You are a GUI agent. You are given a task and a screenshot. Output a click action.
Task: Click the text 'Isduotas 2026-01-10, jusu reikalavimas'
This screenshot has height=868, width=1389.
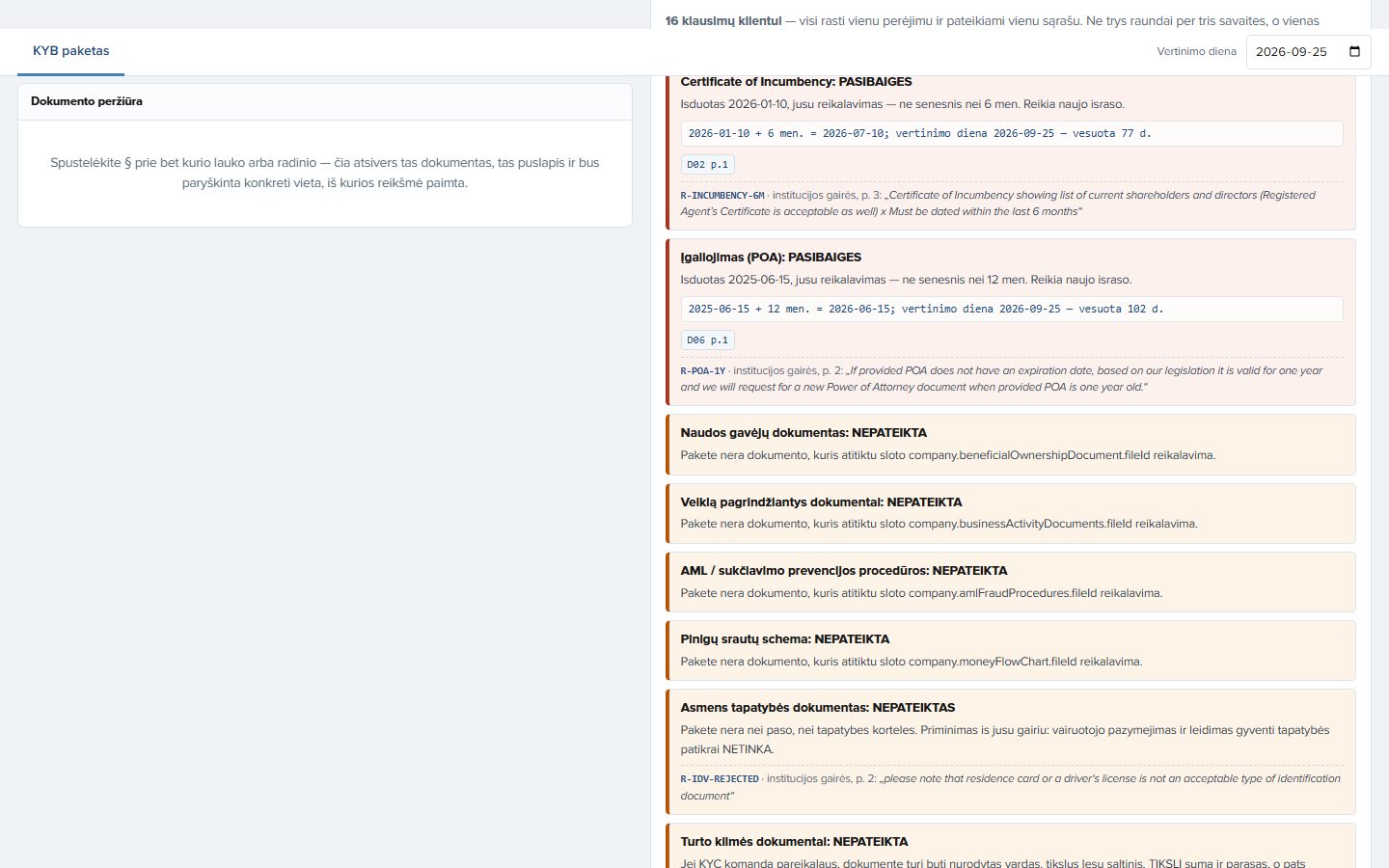click(x=903, y=104)
